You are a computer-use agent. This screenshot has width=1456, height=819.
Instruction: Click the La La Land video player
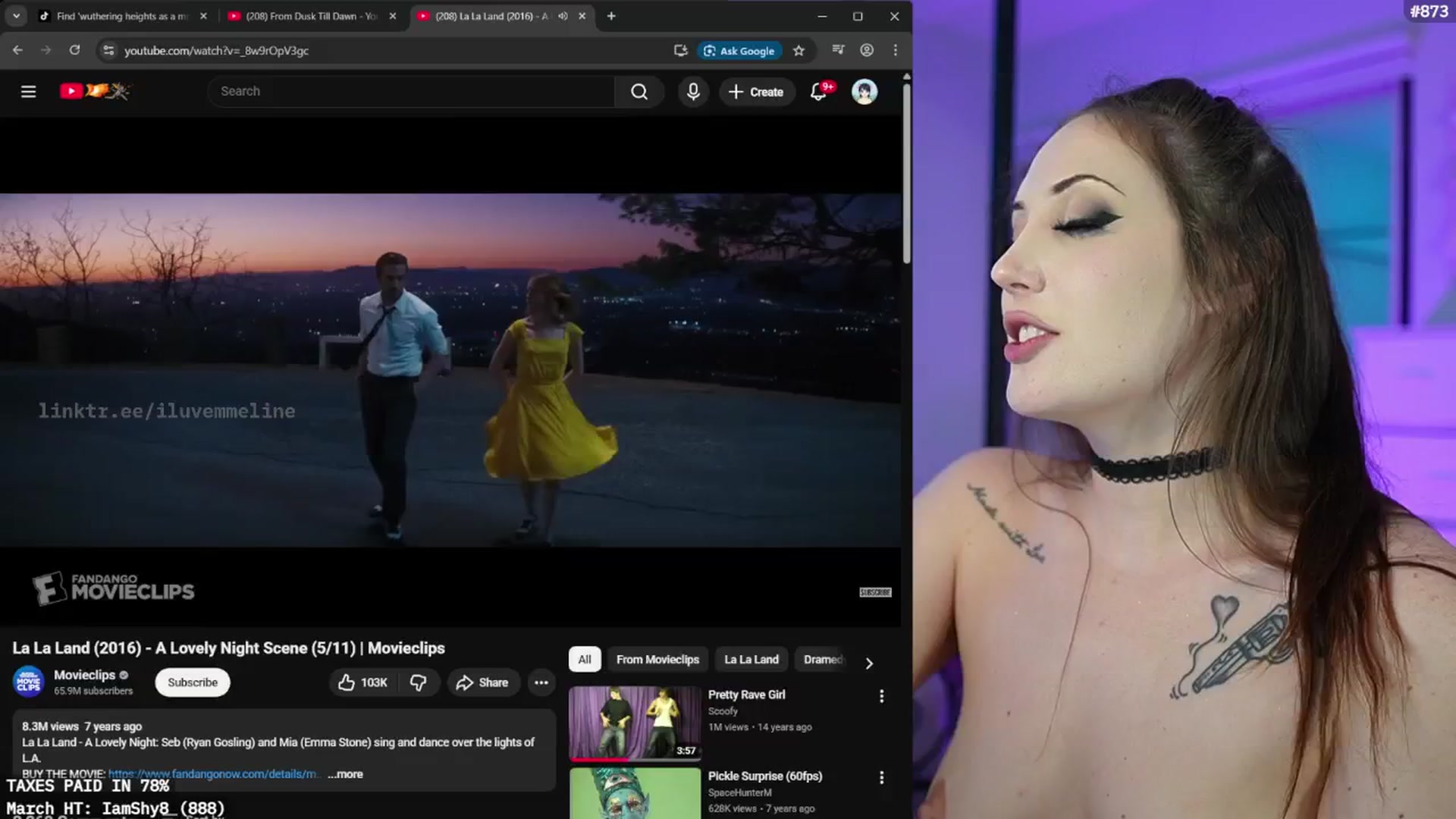coord(450,370)
